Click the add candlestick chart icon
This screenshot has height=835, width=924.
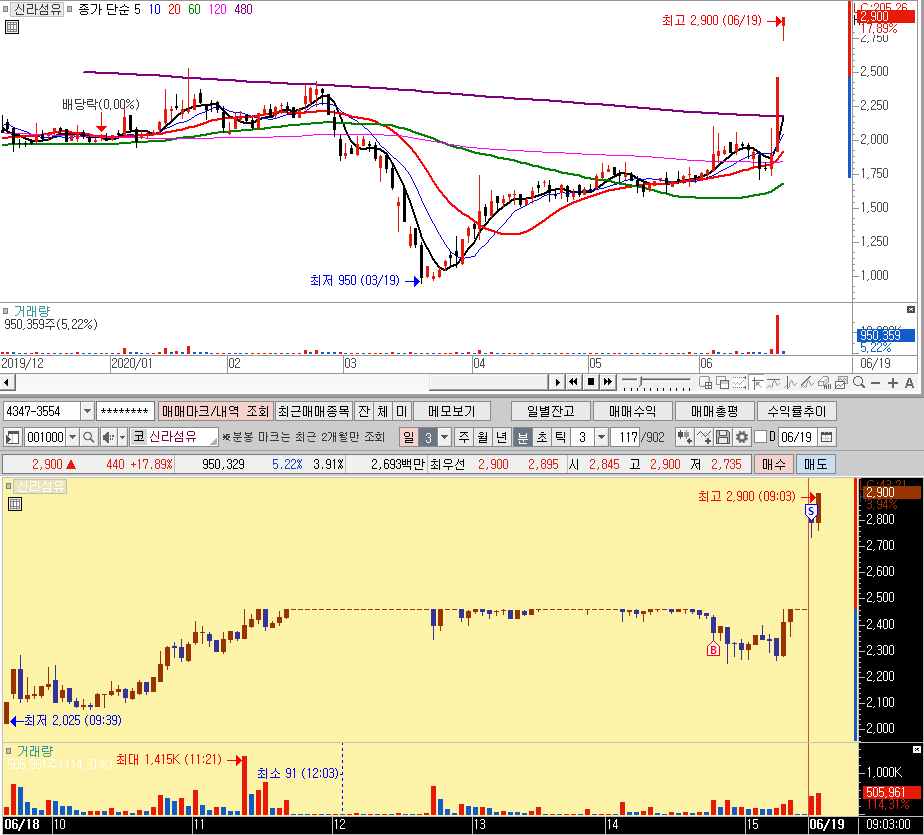click(x=684, y=437)
